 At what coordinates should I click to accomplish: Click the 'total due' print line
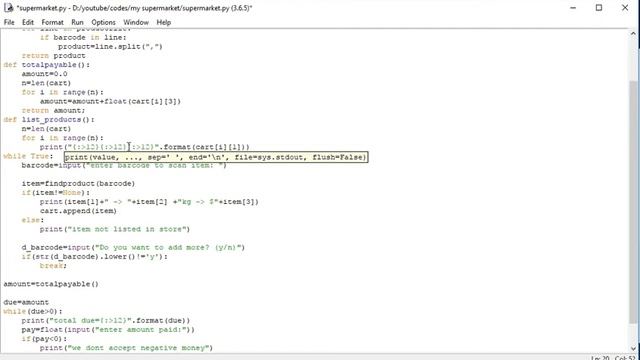[x=106, y=321]
